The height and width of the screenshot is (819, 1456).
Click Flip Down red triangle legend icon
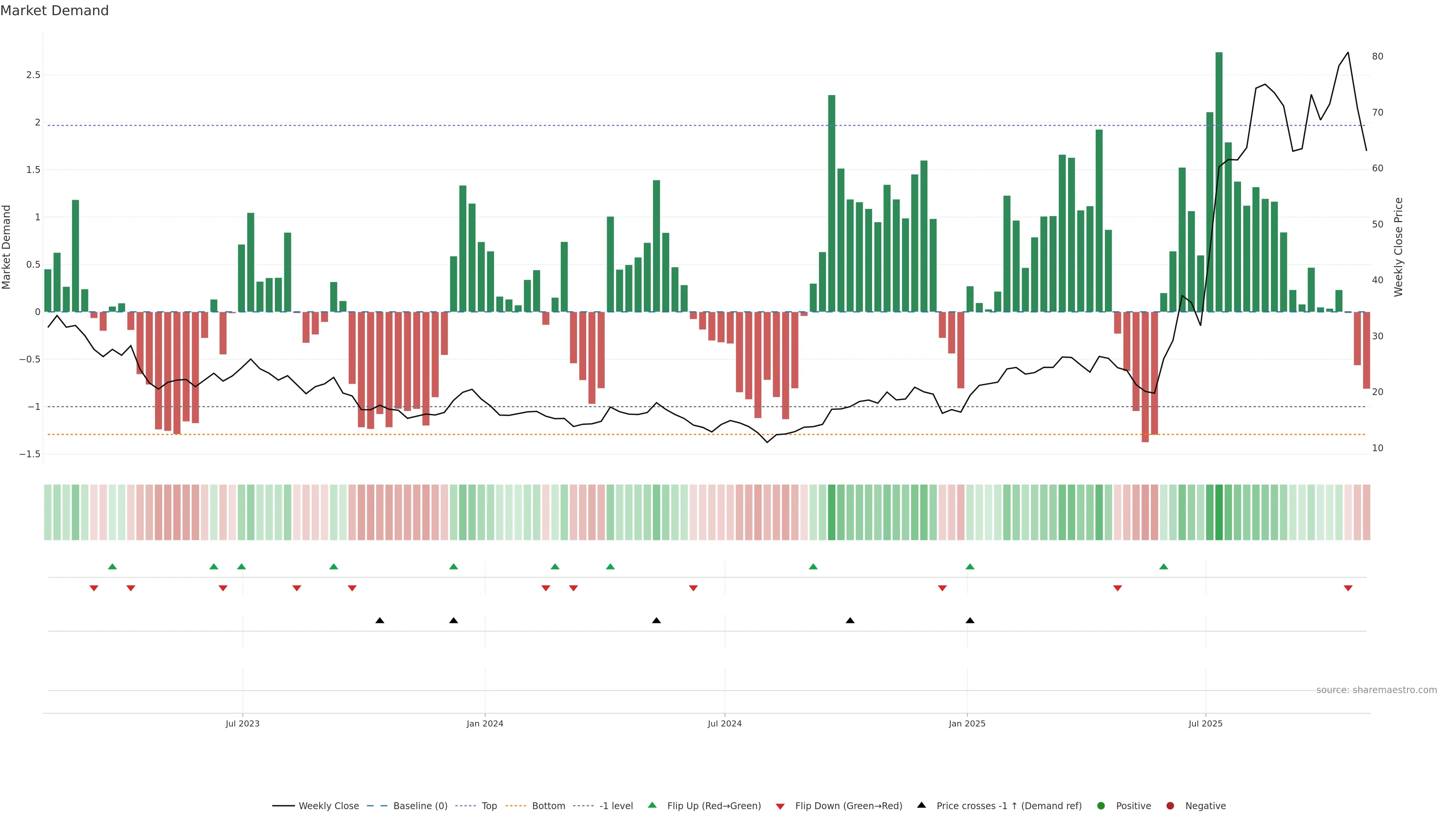tap(780, 806)
